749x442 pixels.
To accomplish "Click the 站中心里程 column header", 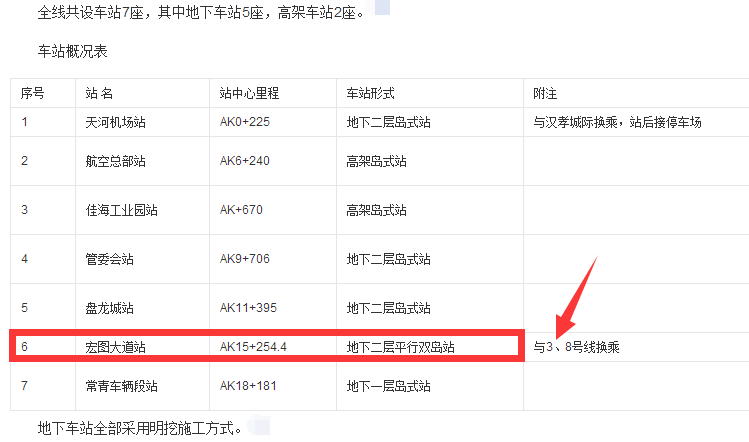I will tap(249, 93).
